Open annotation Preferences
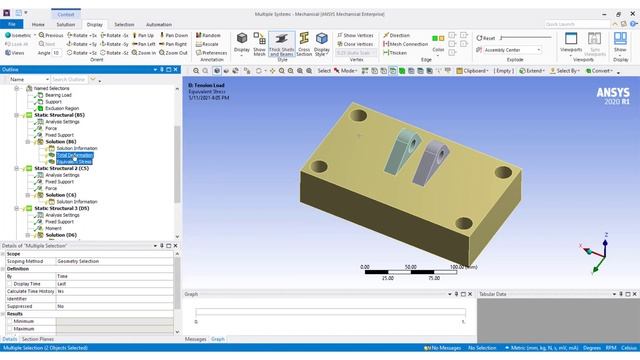The image size is (640, 360). tap(211, 53)
